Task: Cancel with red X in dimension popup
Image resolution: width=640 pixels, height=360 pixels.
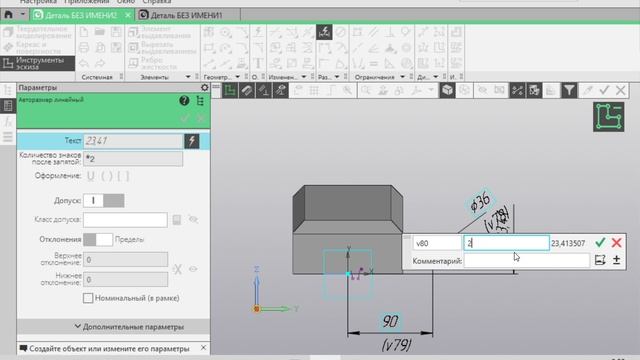Action: pos(616,243)
